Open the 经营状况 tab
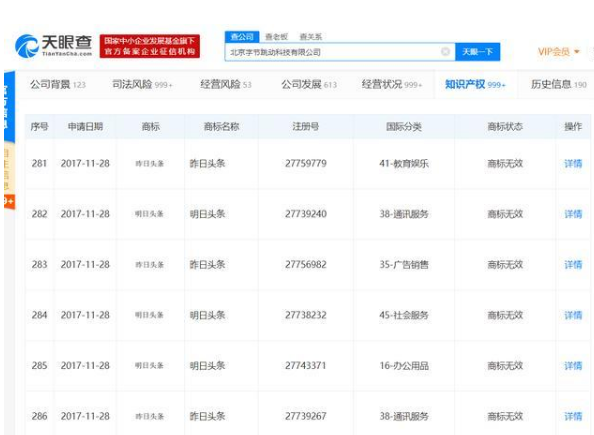 (392, 84)
